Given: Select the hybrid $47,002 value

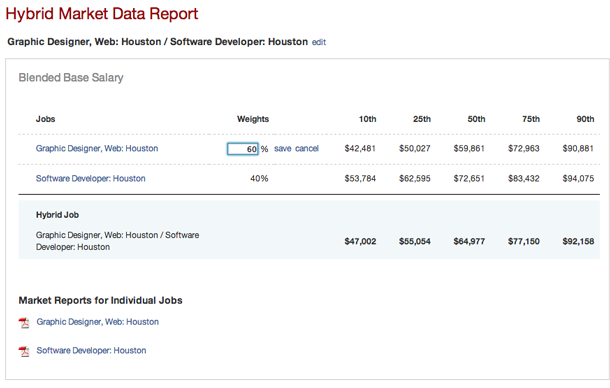Looking at the screenshot, I should click(x=360, y=241).
